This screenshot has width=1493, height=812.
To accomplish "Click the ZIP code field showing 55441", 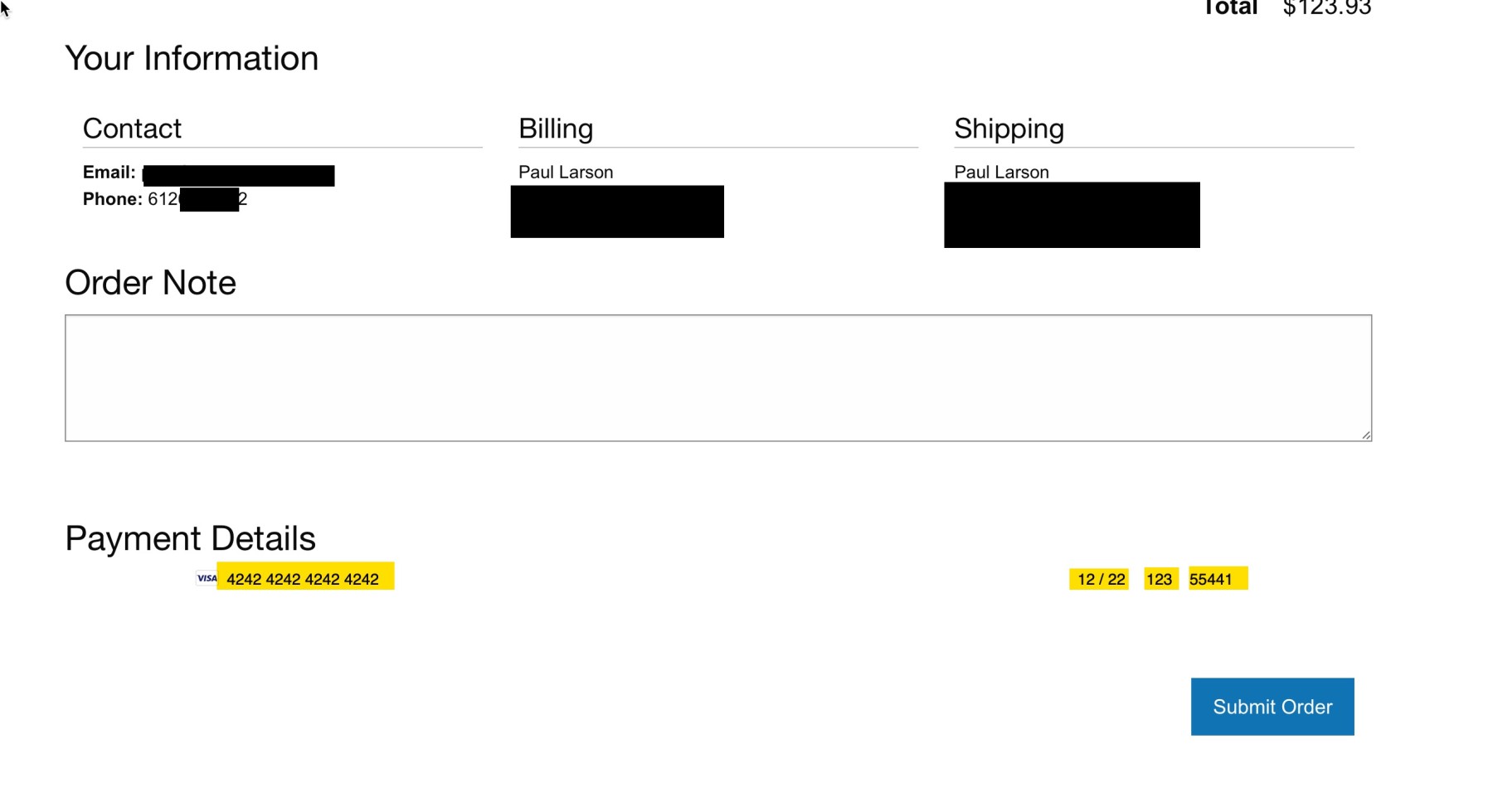I will click(1211, 579).
